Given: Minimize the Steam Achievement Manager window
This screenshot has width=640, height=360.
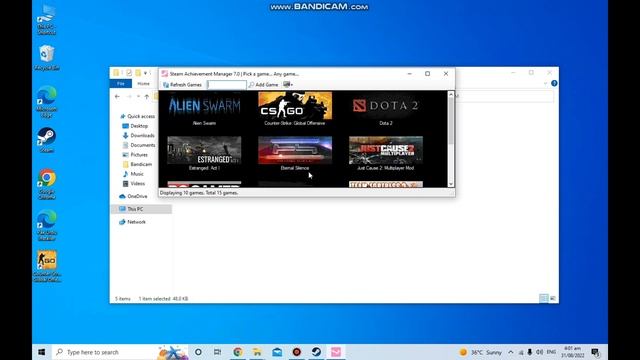Looking at the screenshot, I should (409, 73).
